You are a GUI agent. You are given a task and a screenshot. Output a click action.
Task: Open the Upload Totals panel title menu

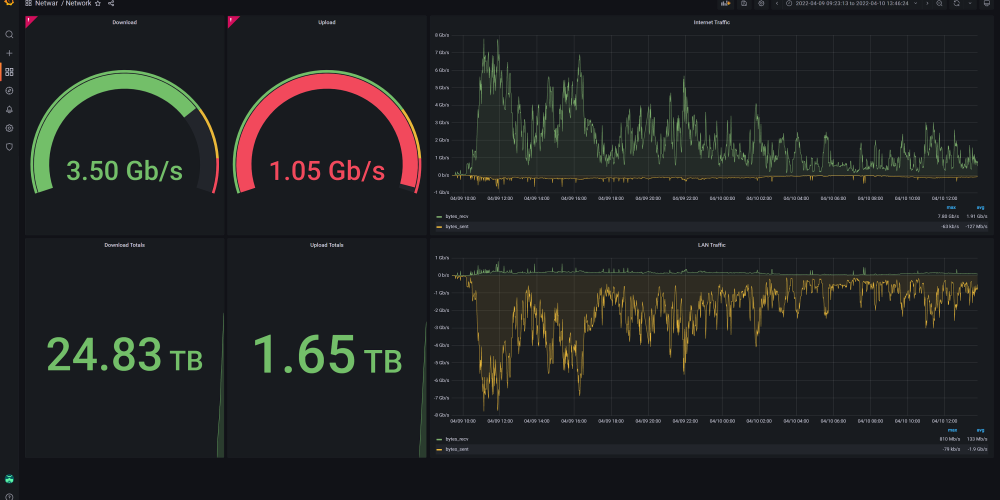[327, 244]
